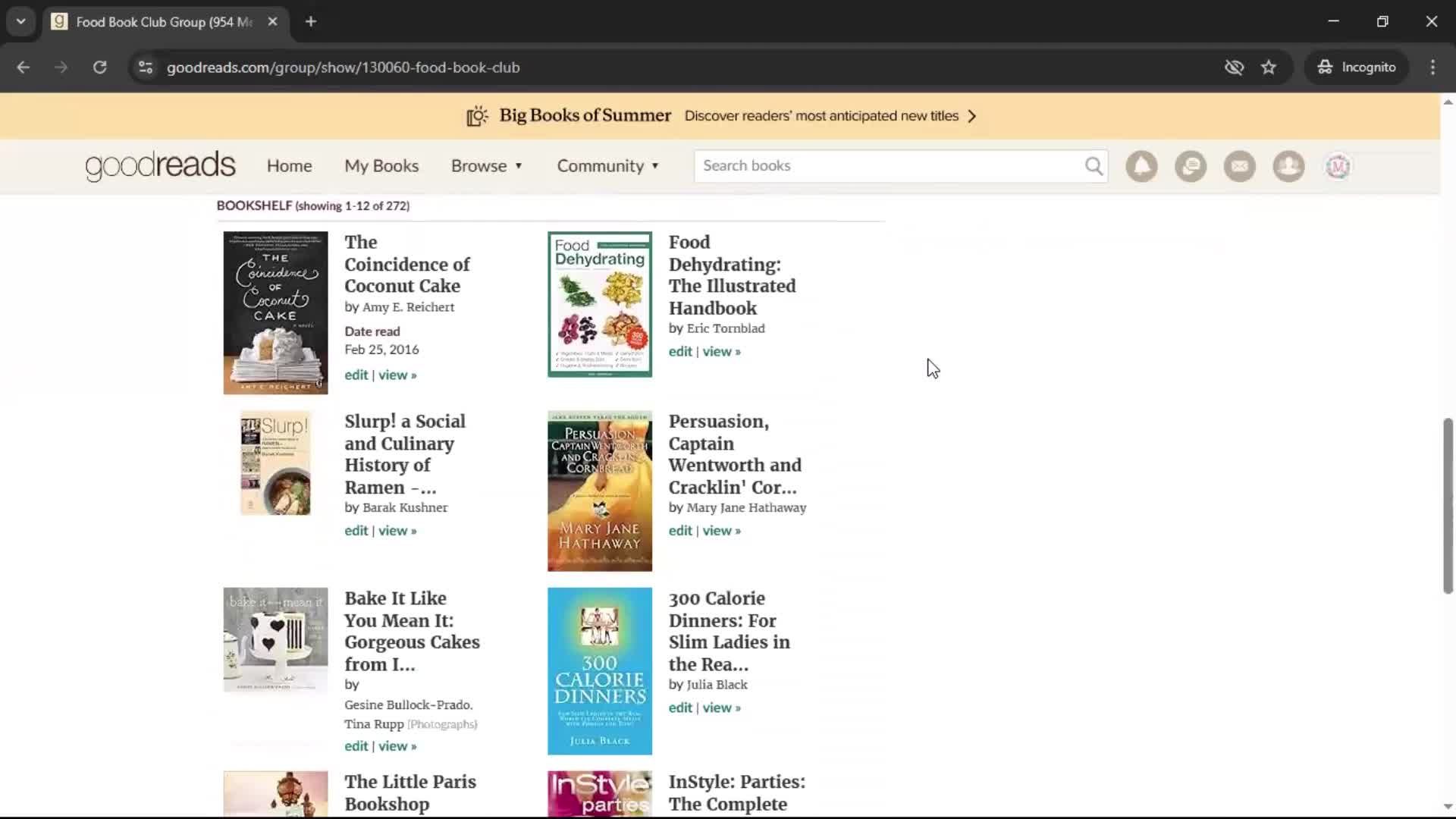Screen dimensions: 1456x819
Task: Select the Food Book Club Group browser tab
Action: click(x=165, y=22)
